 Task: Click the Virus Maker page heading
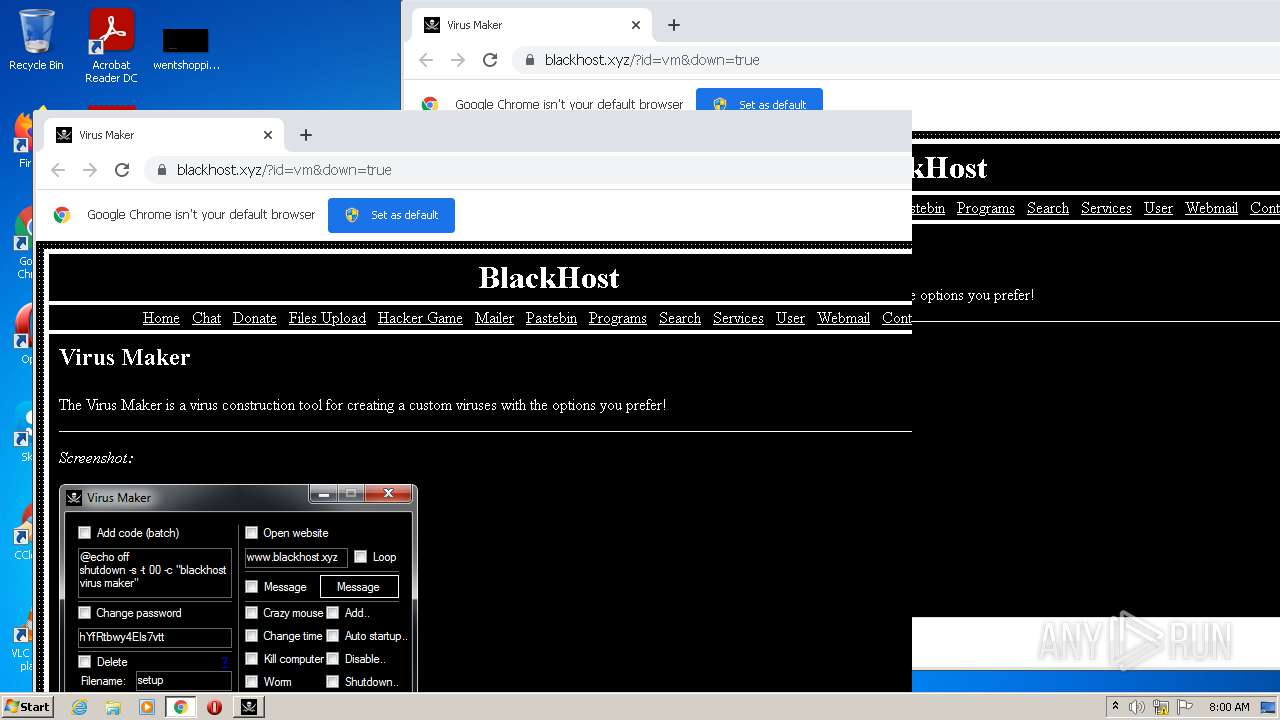pos(125,357)
